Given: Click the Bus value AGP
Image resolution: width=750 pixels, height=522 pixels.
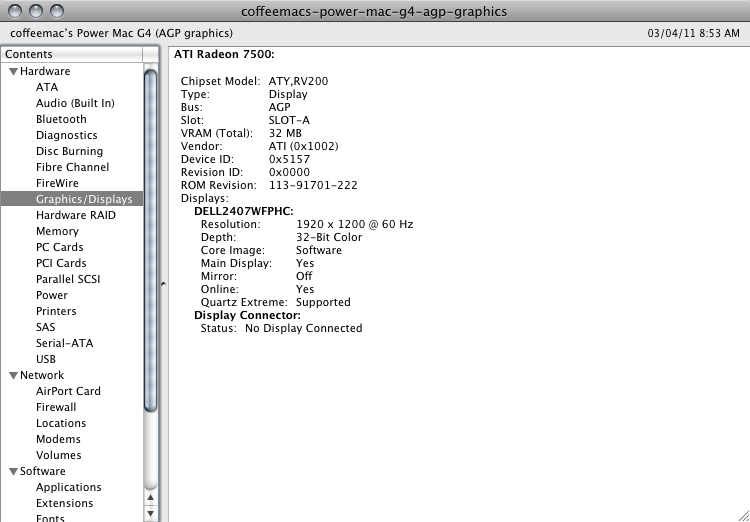Looking at the screenshot, I should [279, 107].
